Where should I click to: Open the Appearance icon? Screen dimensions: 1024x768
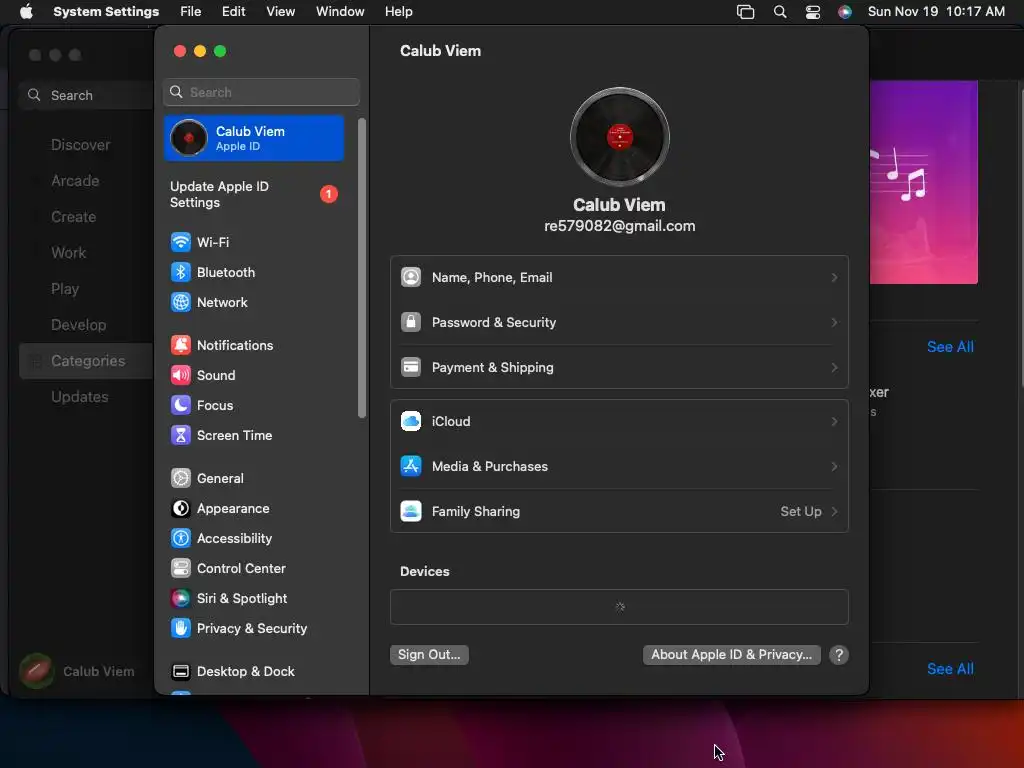tap(181, 509)
